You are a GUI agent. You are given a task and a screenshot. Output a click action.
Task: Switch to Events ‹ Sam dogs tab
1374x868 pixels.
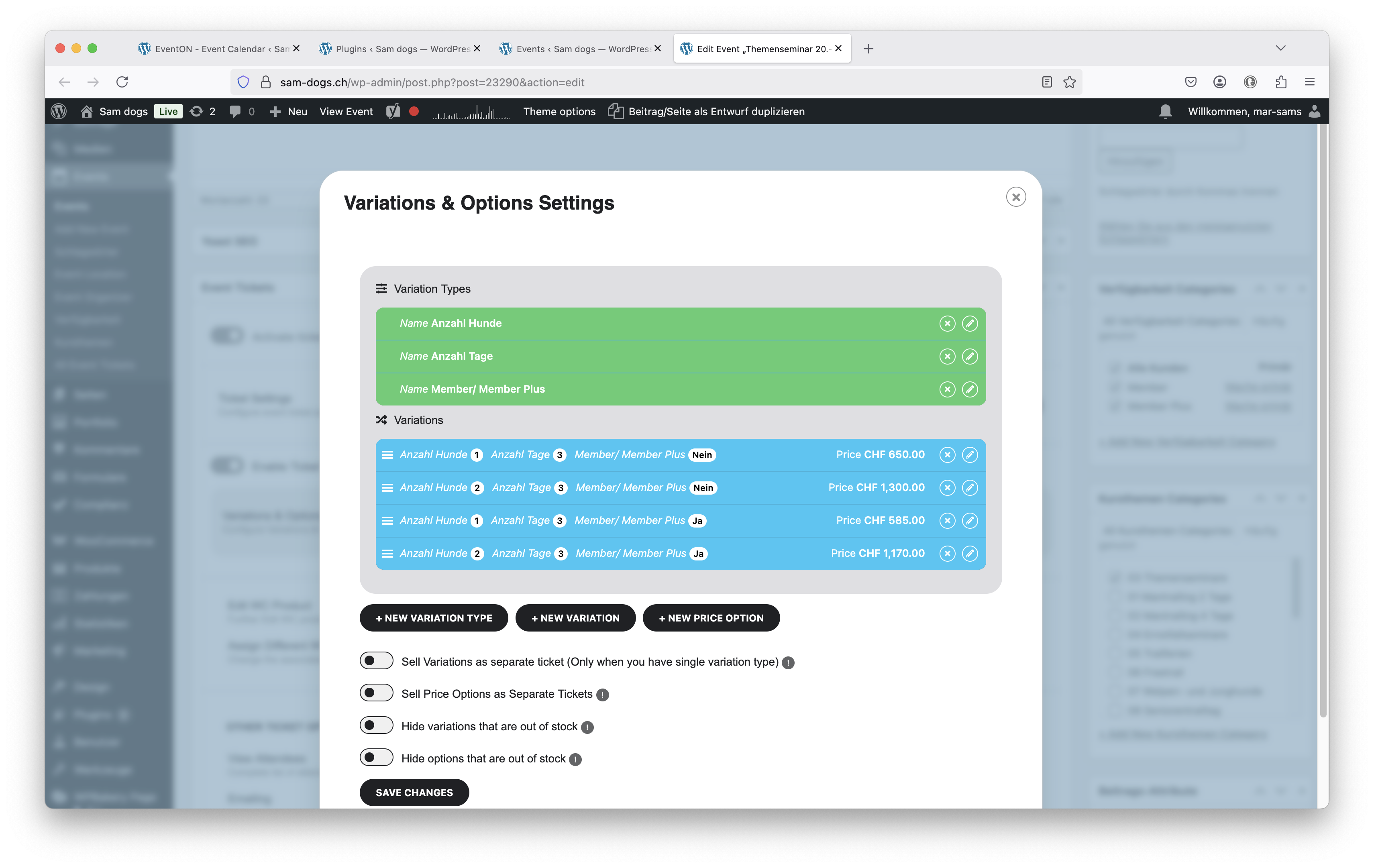click(x=580, y=49)
